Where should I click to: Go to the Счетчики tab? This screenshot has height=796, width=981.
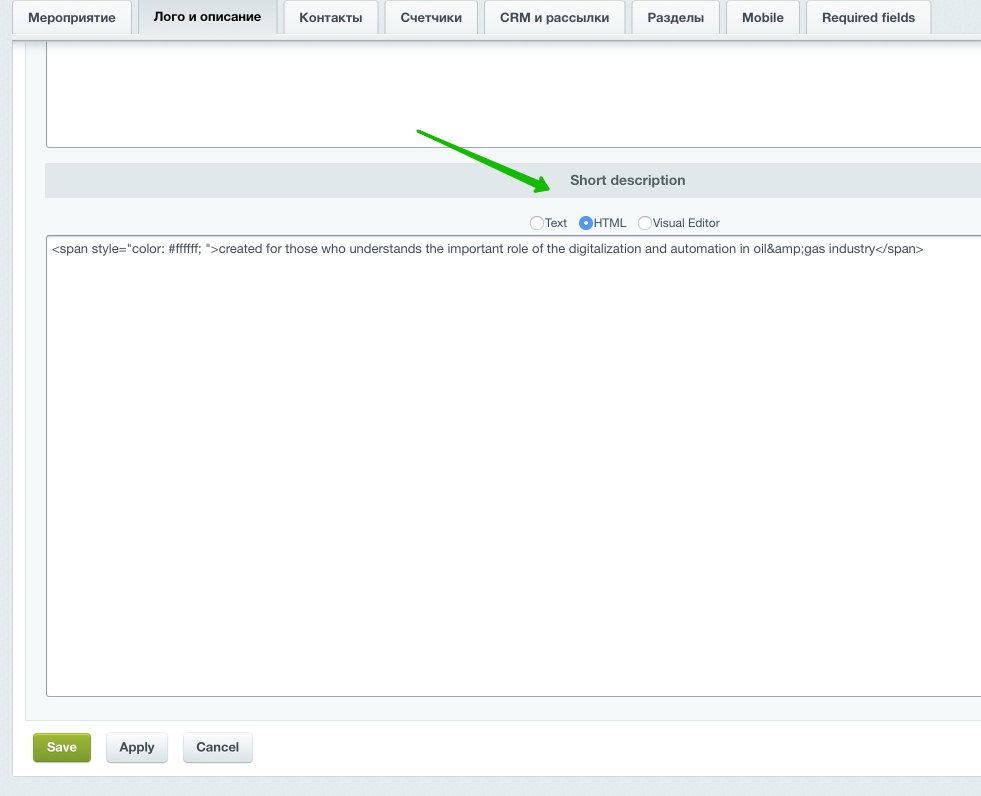tap(431, 18)
